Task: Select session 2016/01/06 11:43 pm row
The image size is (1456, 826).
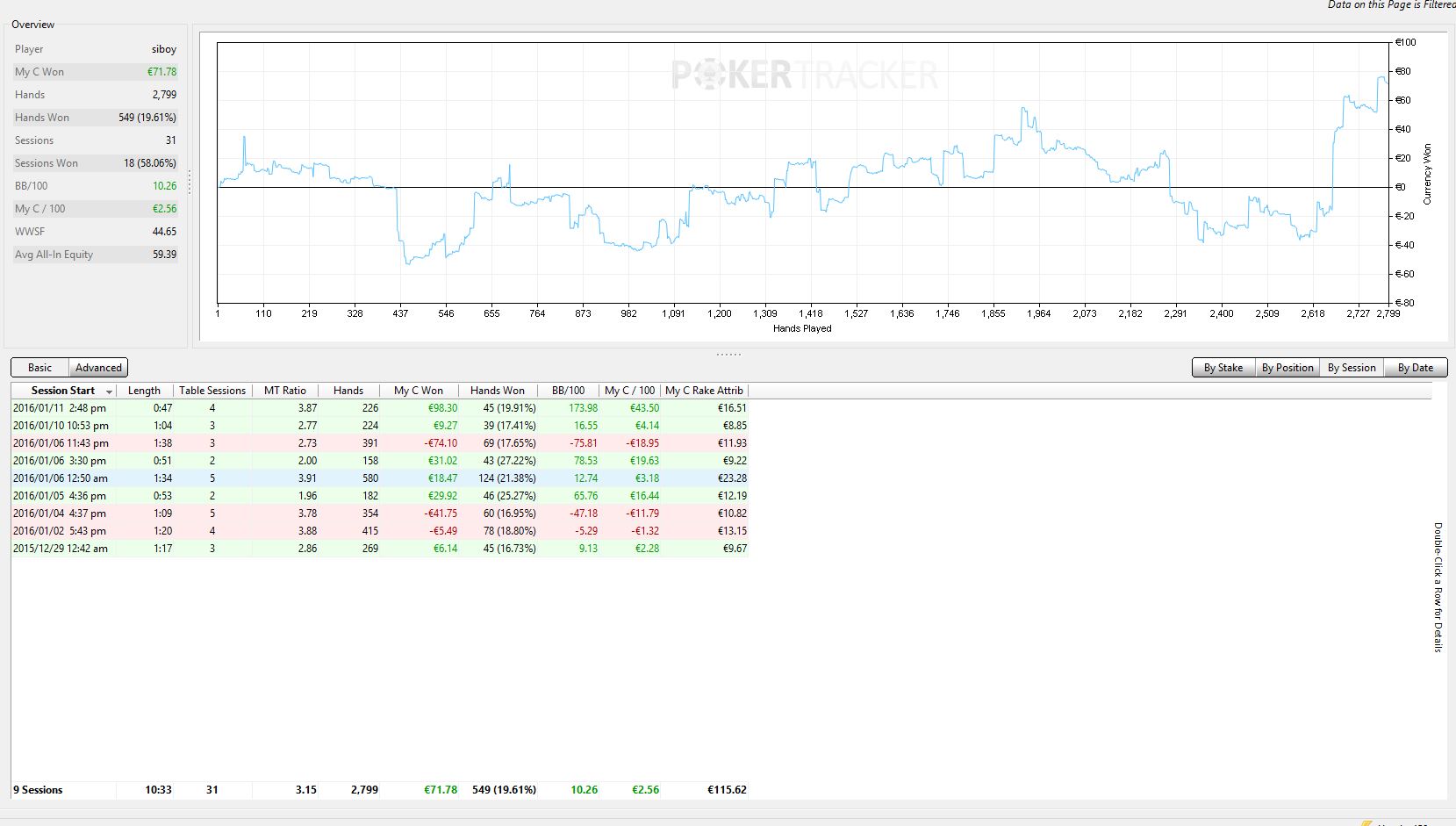Action: coord(379,443)
